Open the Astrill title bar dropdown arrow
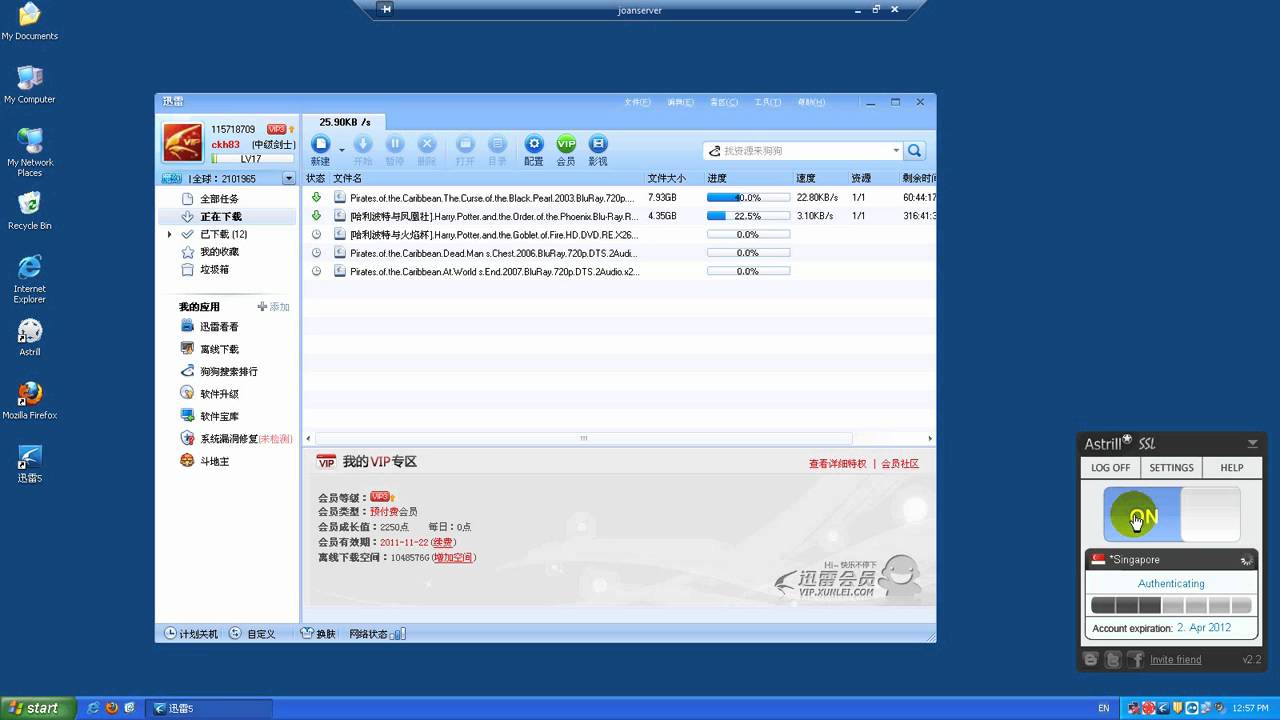The width and height of the screenshot is (1280, 720). [1252, 443]
